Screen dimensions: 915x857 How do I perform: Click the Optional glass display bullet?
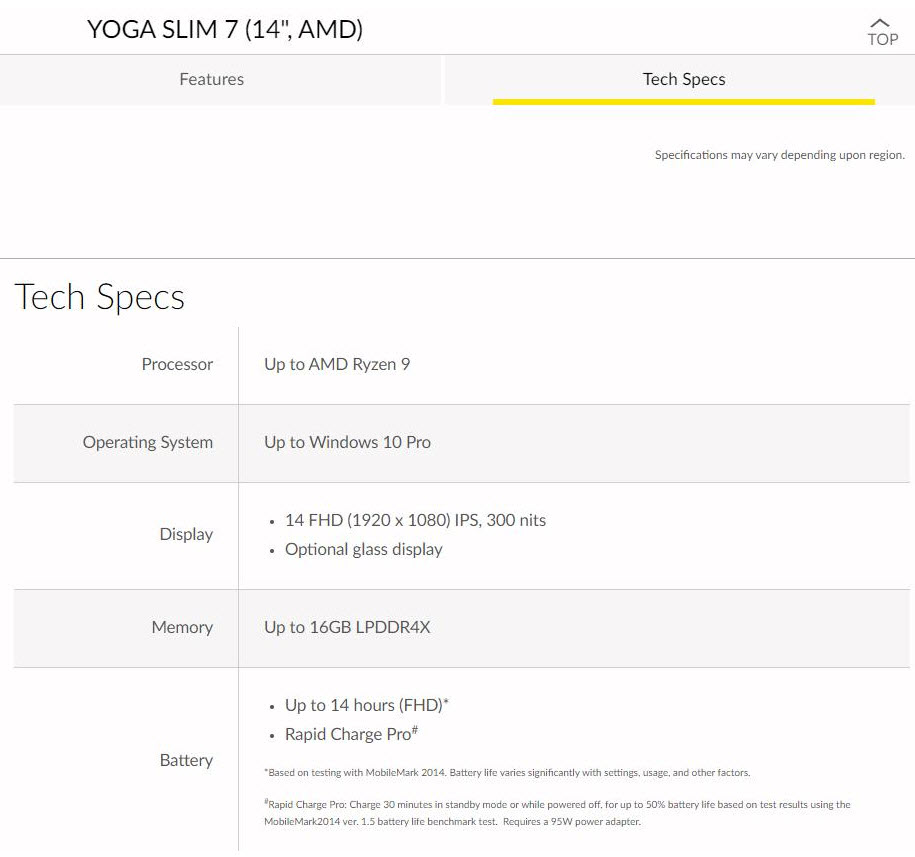[x=363, y=549]
